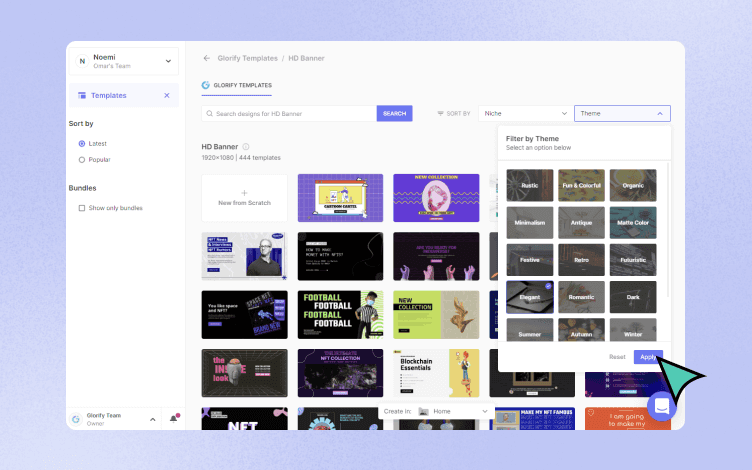Select the Minimalism theme tile

(x=529, y=223)
